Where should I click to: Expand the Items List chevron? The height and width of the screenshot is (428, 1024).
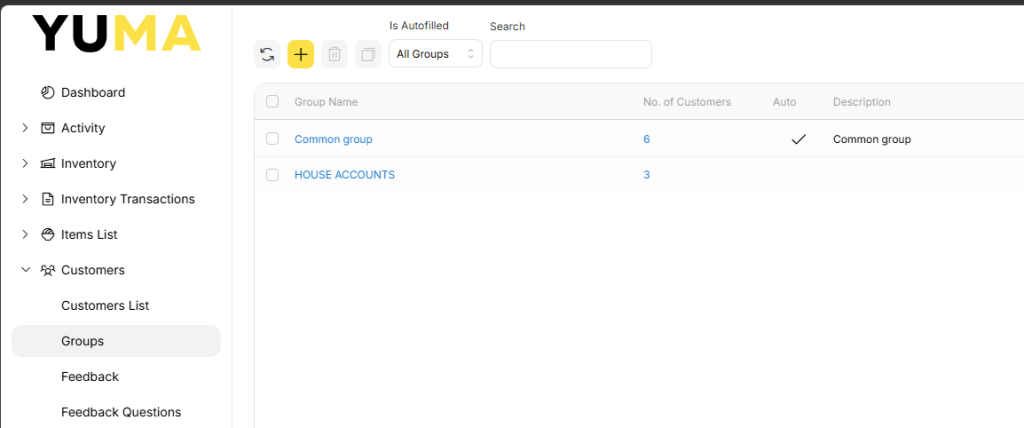click(25, 235)
